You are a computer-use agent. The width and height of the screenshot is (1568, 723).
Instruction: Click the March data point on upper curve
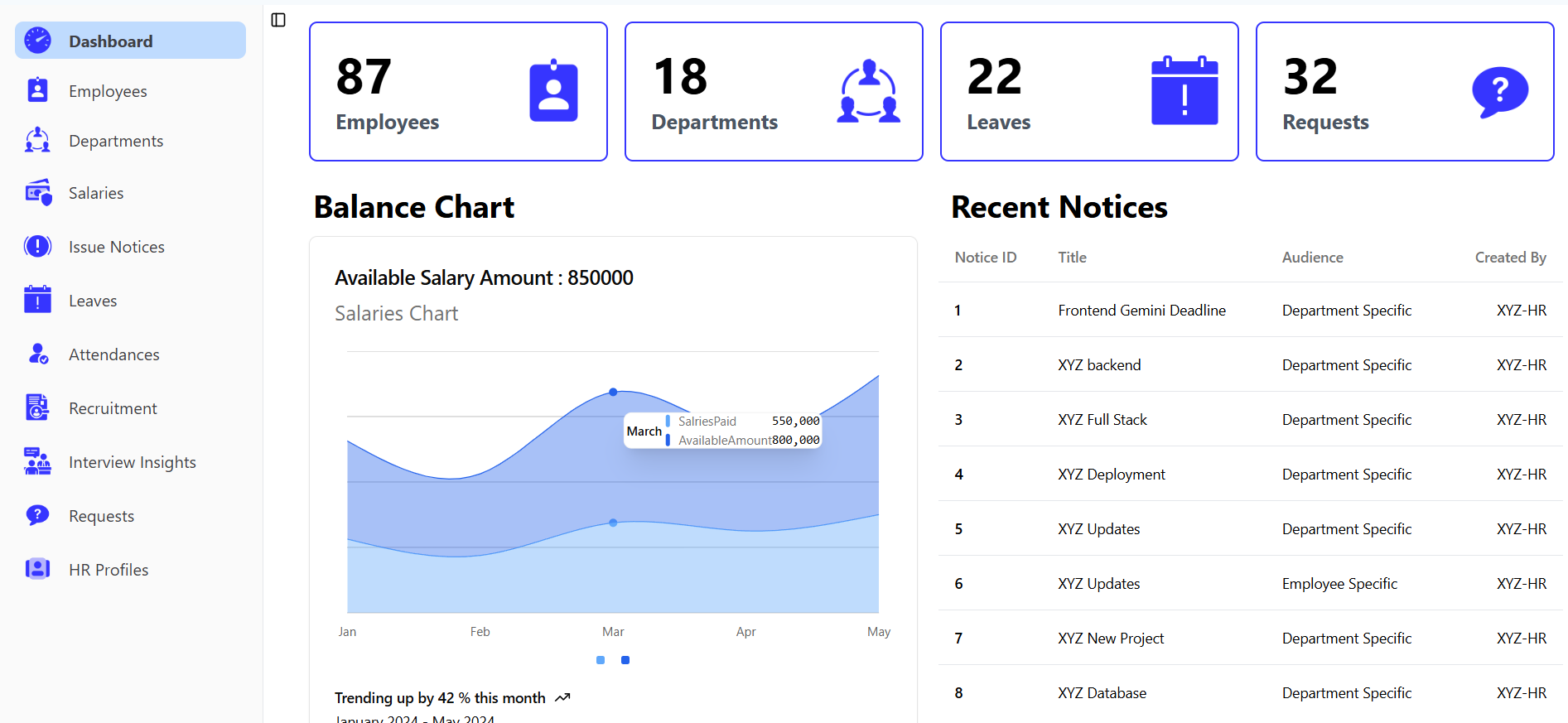tap(613, 392)
